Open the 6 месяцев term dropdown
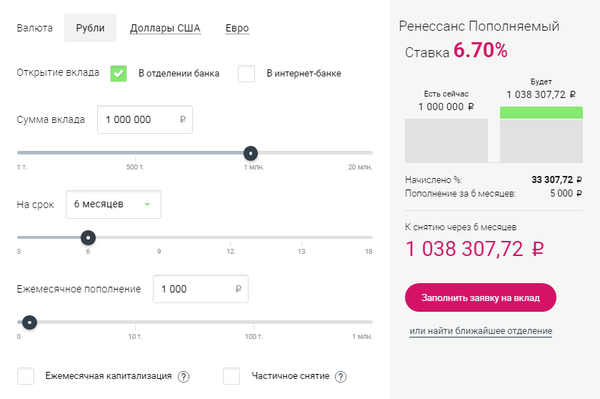Image resolution: width=600 pixels, height=399 pixels. (x=113, y=204)
